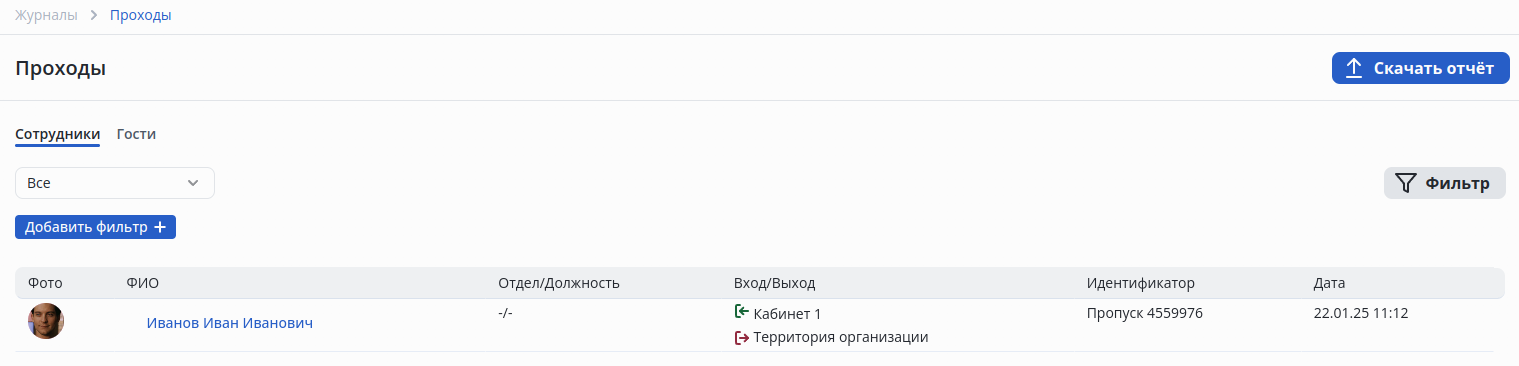Click the breadcrumb chevron separator icon
Screen dimensions: 1519x366
93,15
